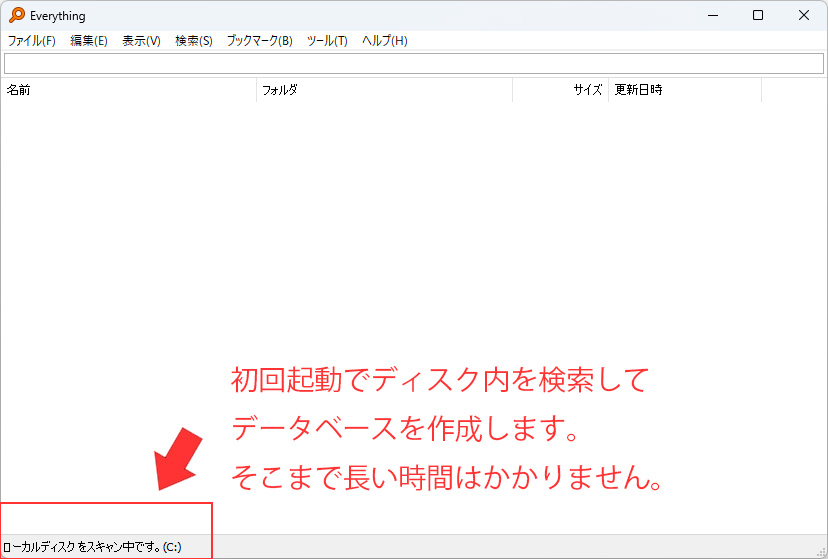Screen dimensions: 828x559
Task: Click the scanning status text in status bar
Action: coord(92,547)
